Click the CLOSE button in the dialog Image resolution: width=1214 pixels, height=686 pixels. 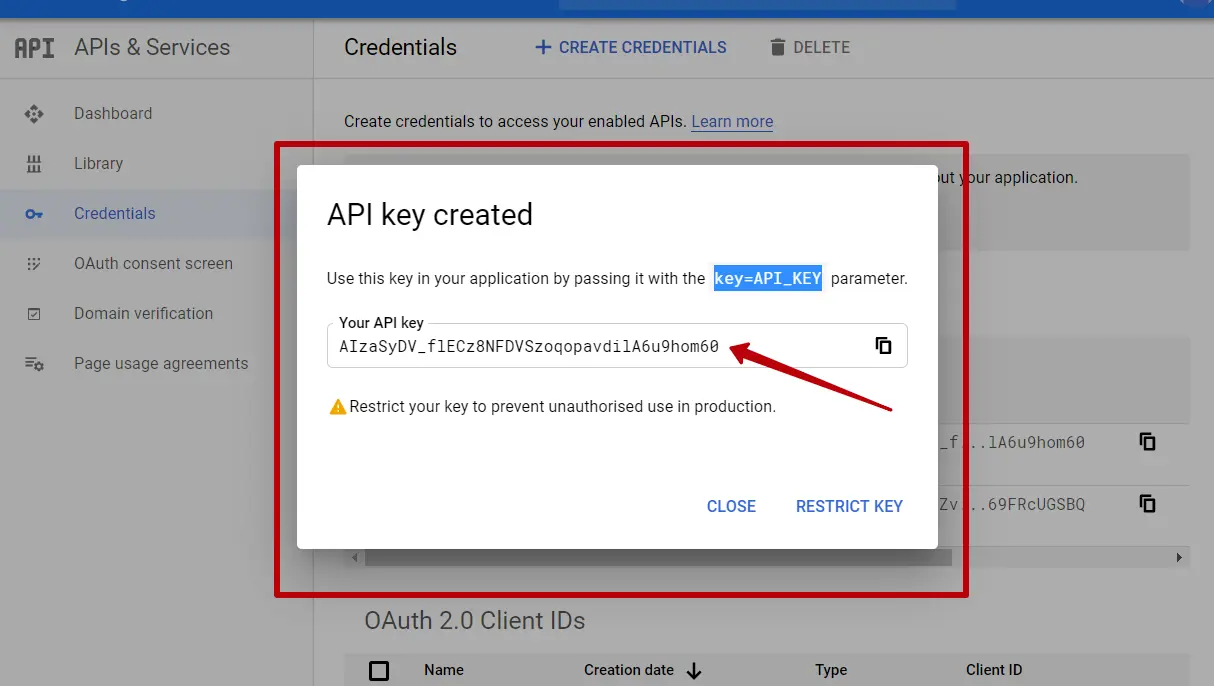[731, 506]
